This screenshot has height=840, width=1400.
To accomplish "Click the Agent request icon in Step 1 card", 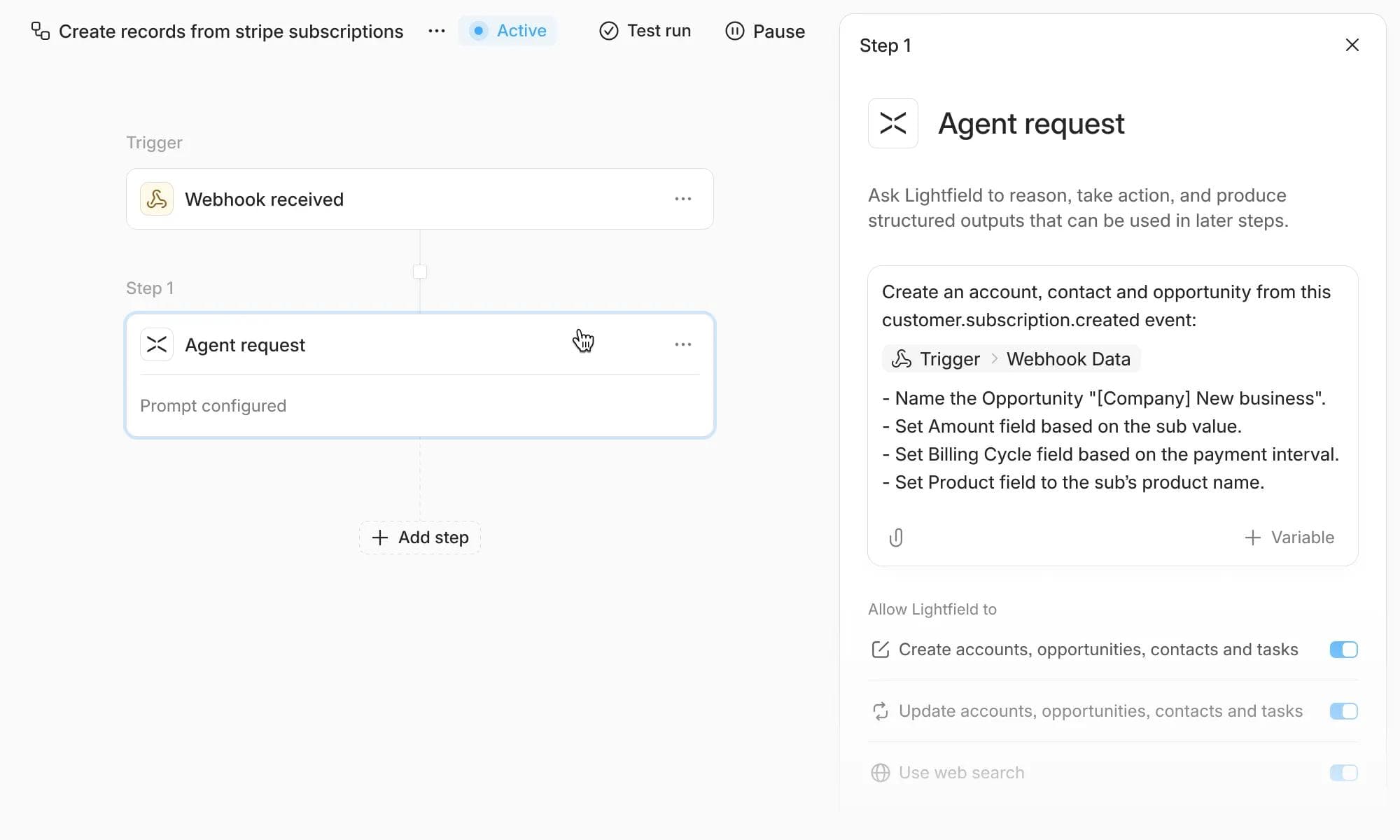I will [x=157, y=345].
